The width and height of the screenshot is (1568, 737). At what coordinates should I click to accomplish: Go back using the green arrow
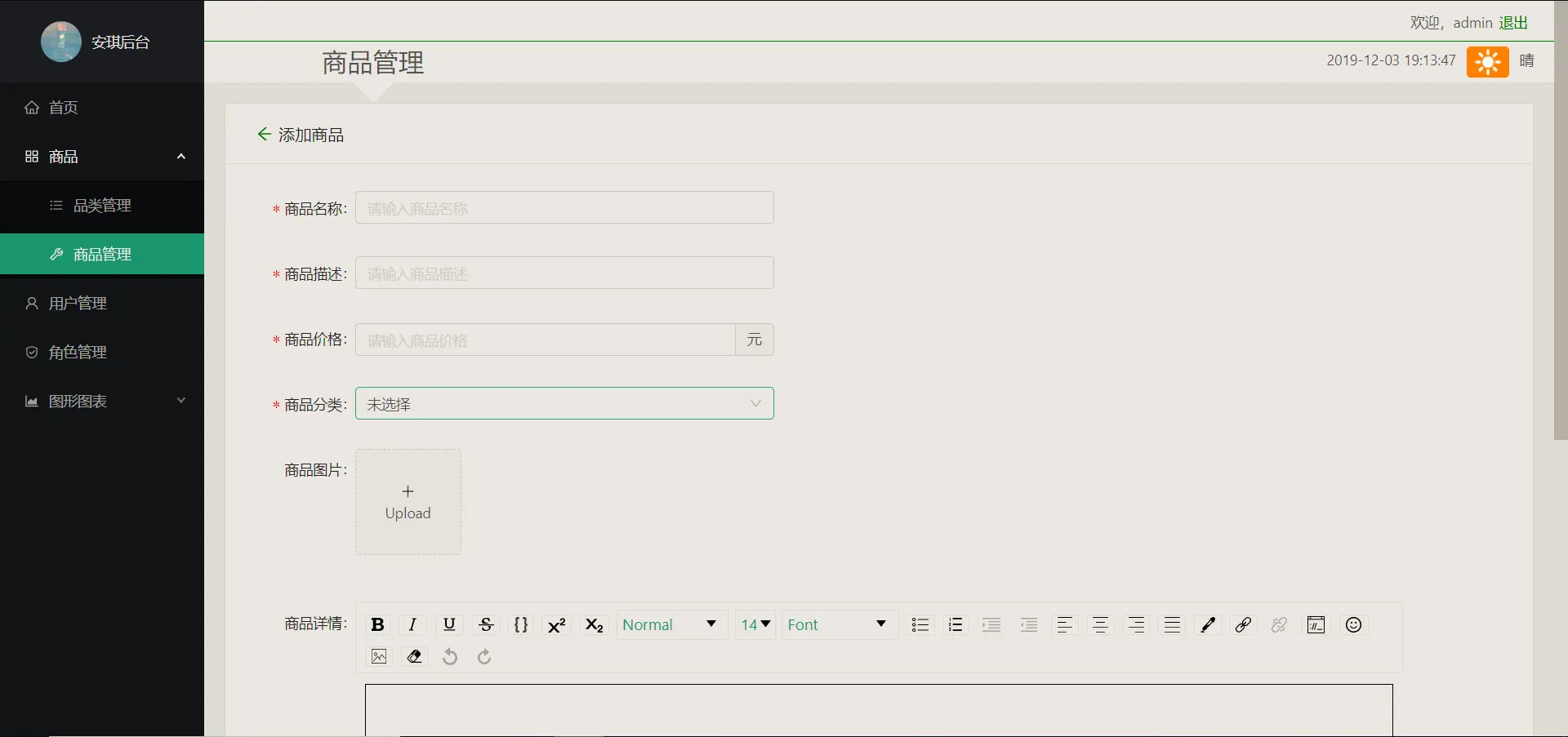tap(264, 134)
